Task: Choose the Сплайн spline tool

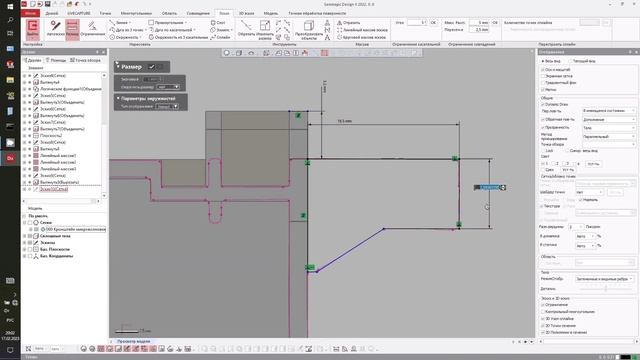Action: click(x=220, y=37)
